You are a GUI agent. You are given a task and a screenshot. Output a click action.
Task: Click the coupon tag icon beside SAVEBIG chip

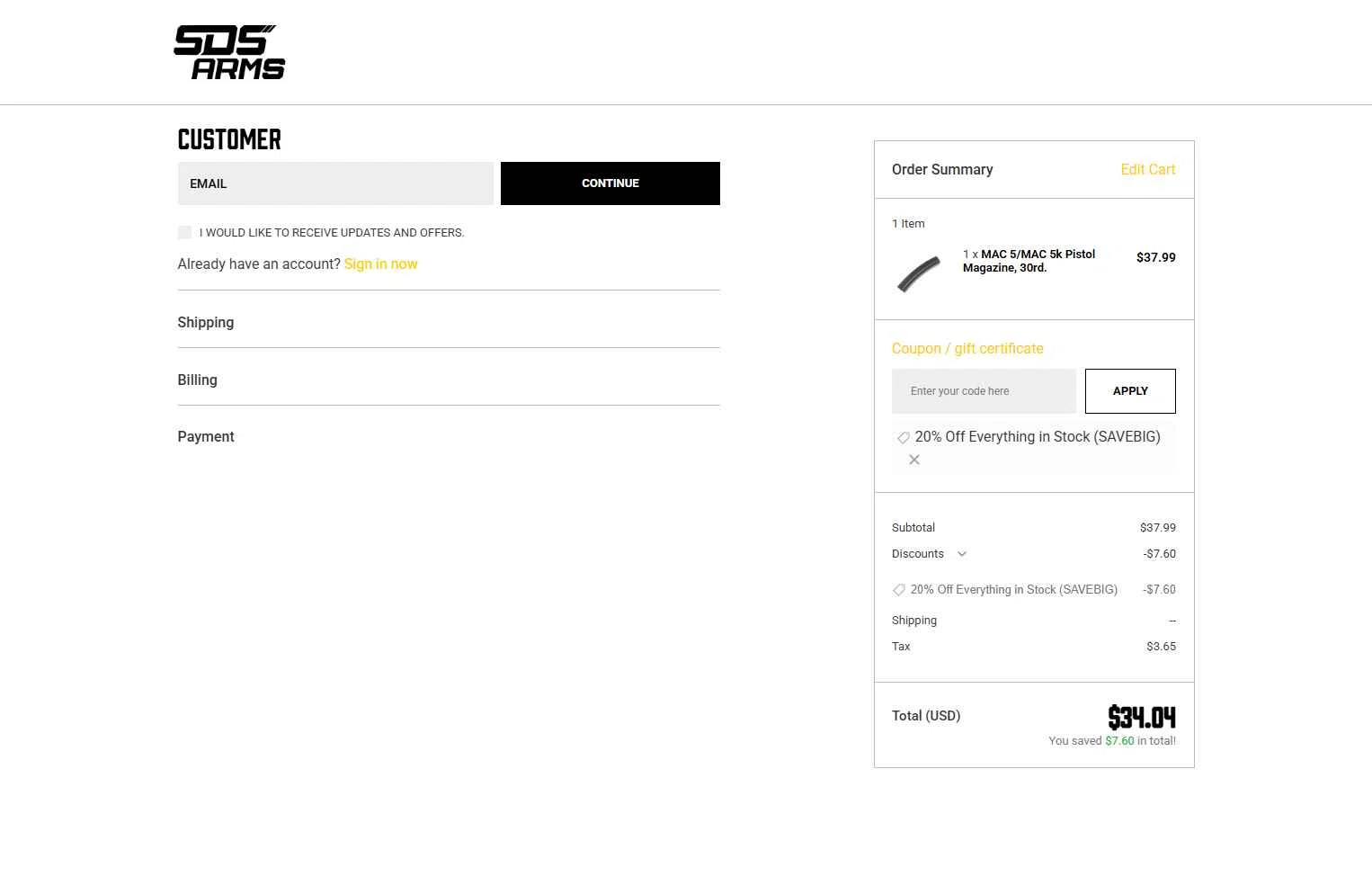[904, 438]
